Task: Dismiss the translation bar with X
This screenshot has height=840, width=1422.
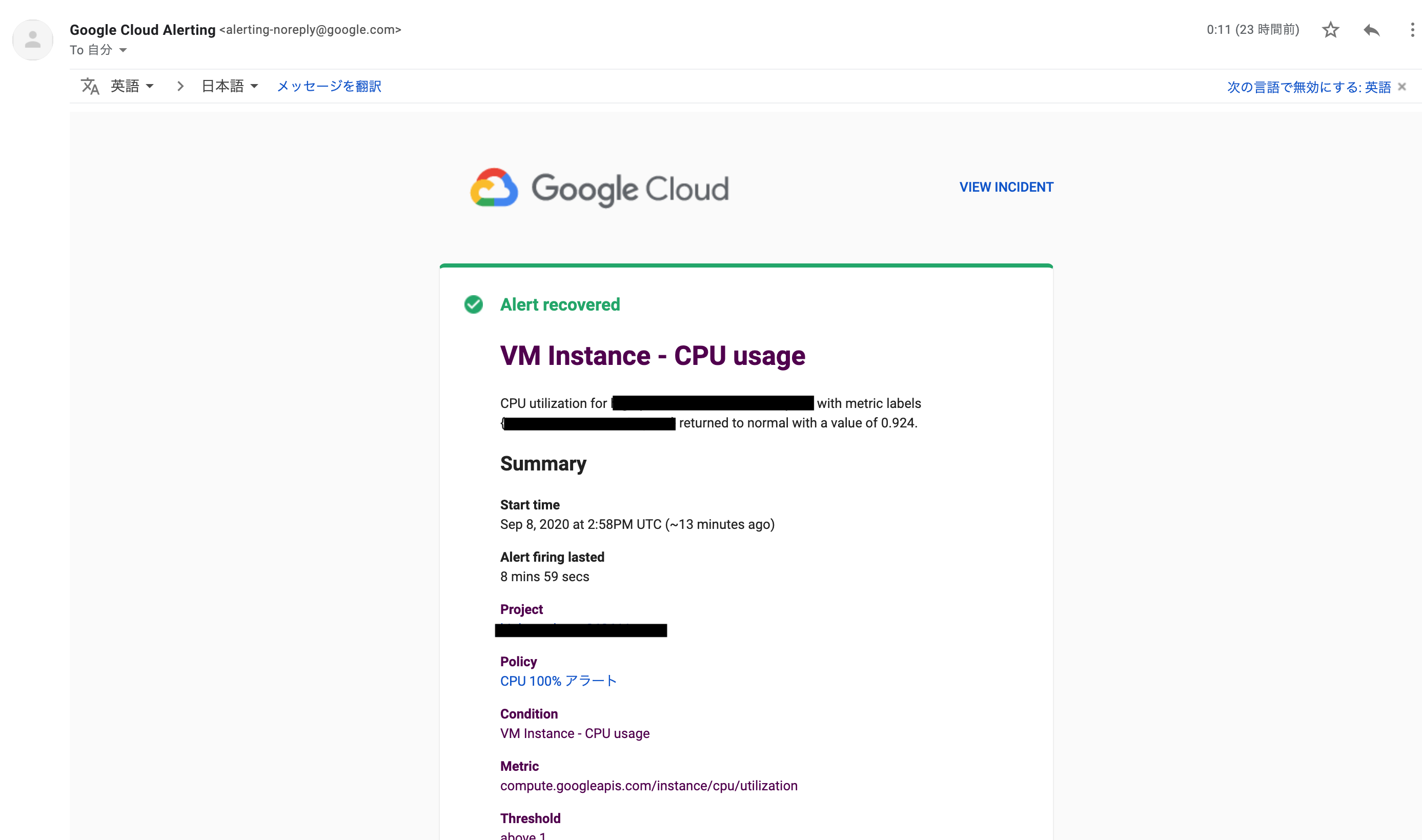Action: tap(1401, 87)
